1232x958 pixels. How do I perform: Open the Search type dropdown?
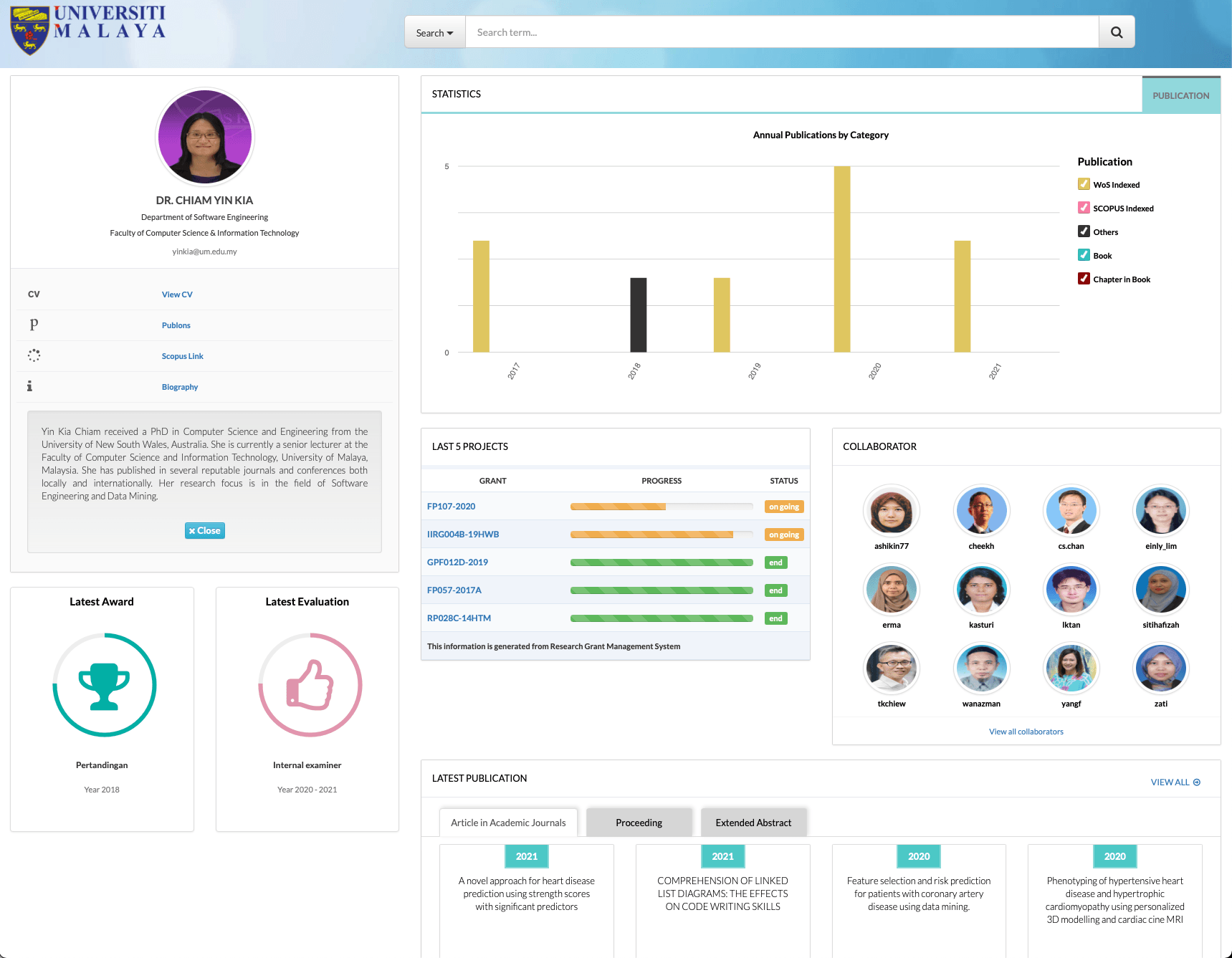coord(434,32)
